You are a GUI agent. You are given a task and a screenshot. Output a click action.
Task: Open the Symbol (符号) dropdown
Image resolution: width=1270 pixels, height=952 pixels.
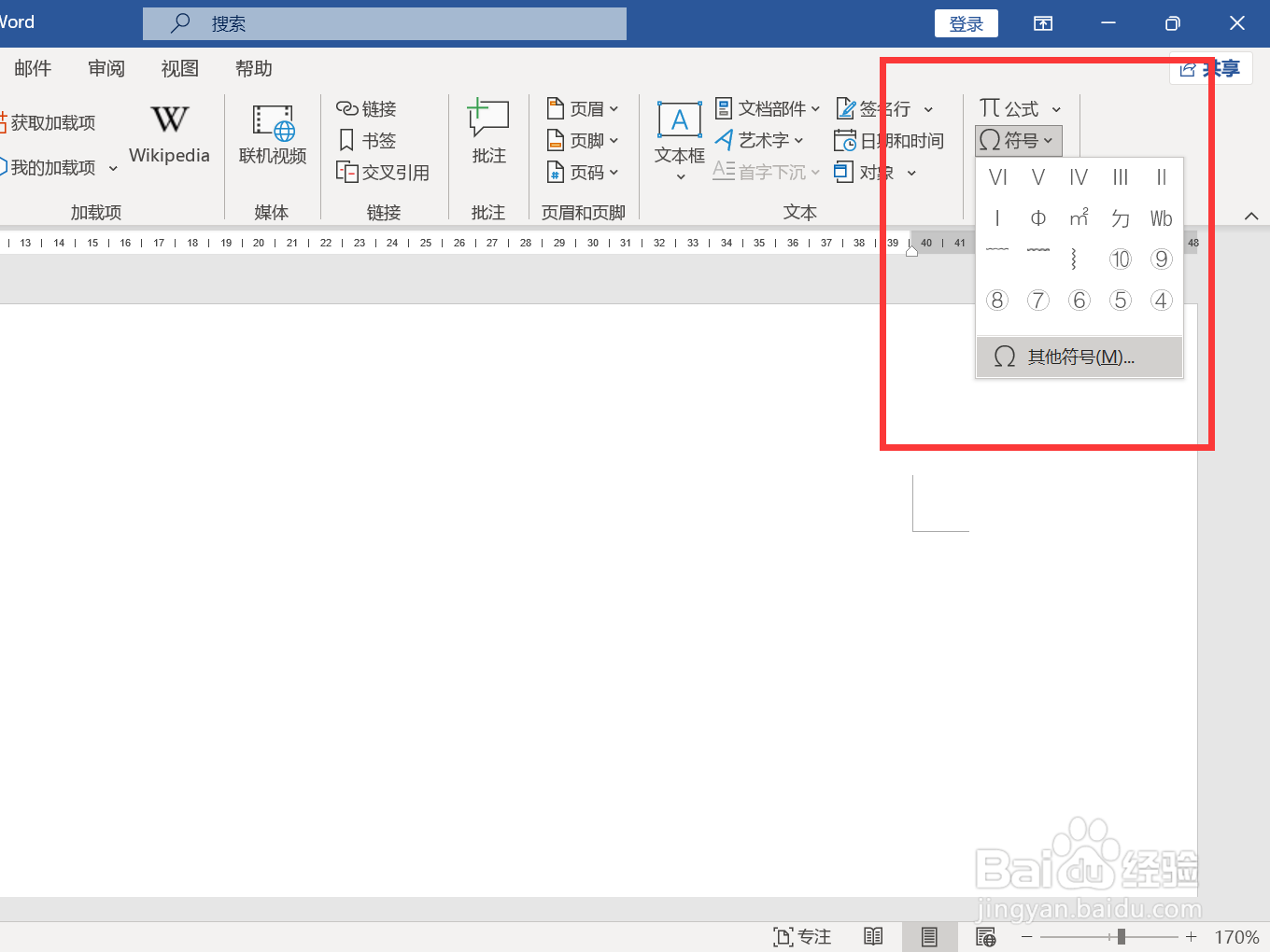pos(1018,141)
